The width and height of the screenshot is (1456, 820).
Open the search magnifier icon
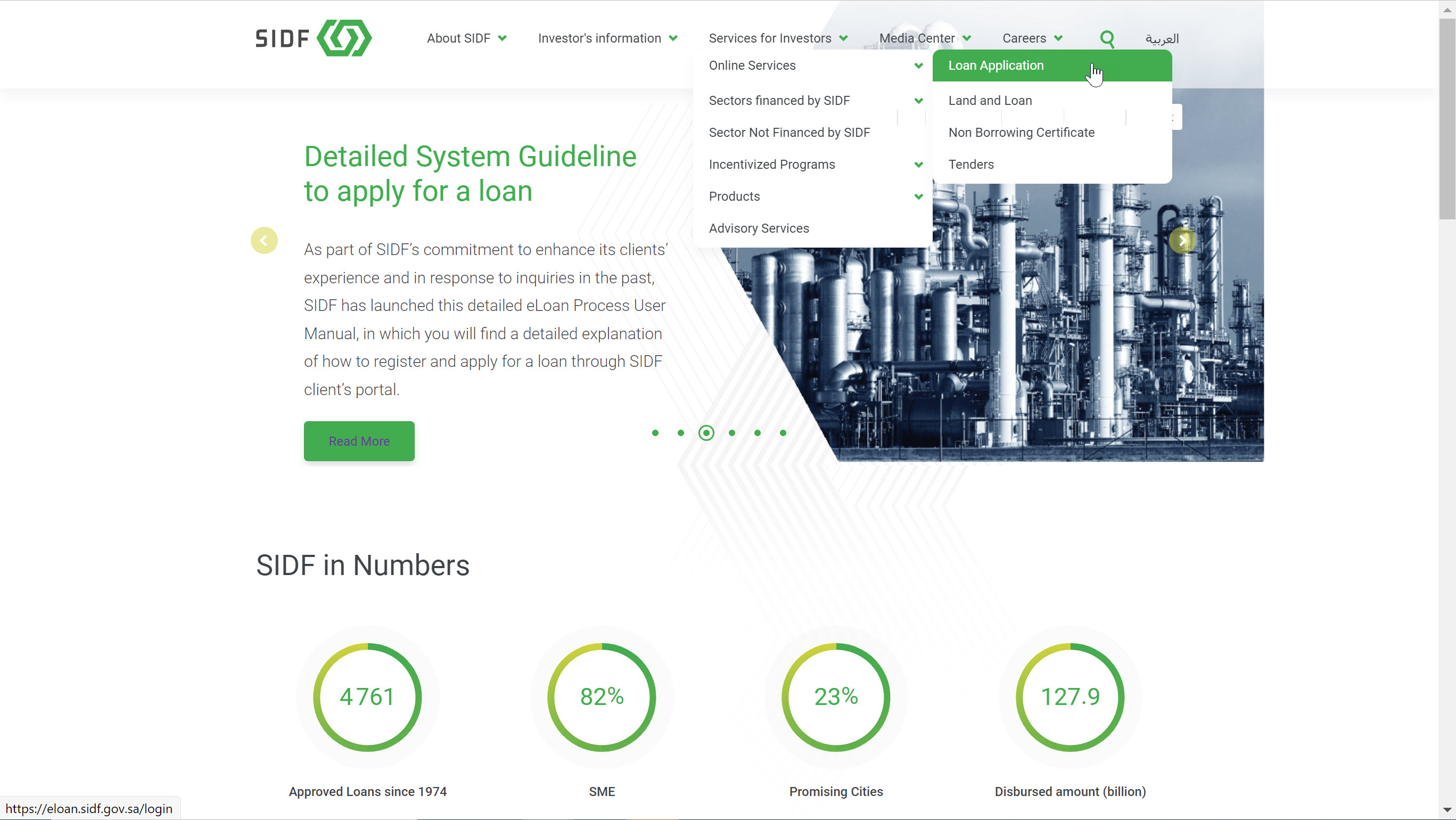(x=1107, y=38)
